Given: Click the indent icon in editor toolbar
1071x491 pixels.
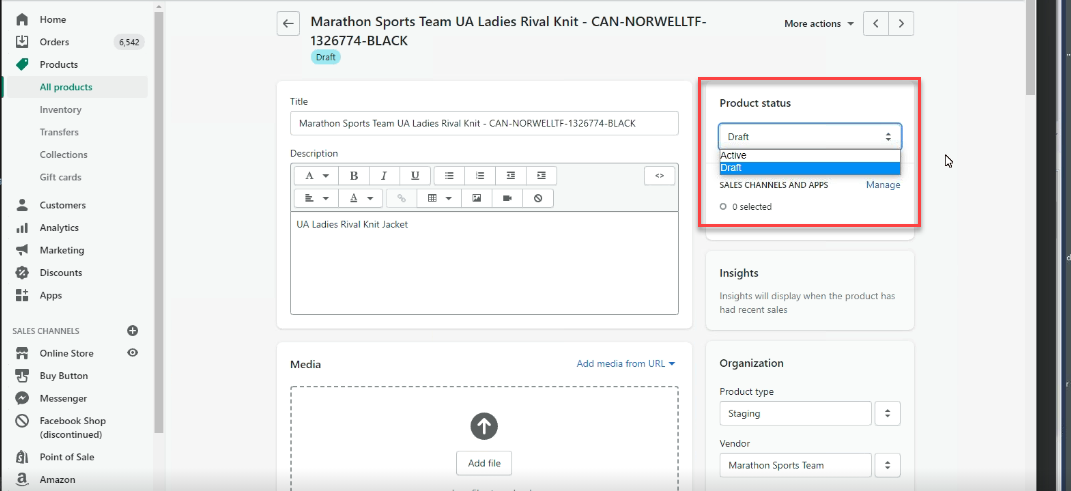Looking at the screenshot, I should pos(542,176).
